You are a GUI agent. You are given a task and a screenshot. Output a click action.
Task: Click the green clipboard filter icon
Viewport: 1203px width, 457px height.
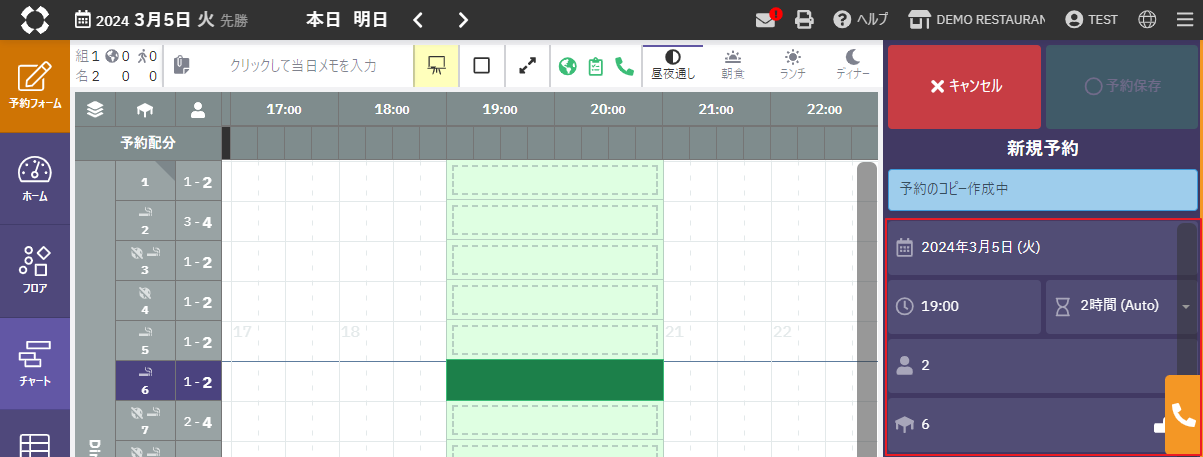tap(596, 66)
